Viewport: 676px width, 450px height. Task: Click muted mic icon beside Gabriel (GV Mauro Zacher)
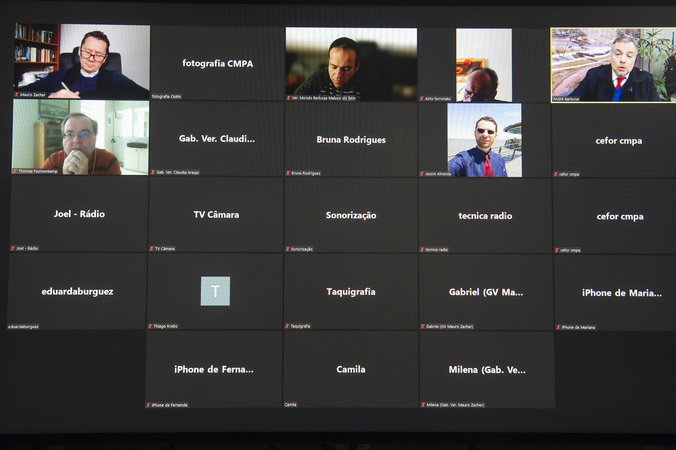422,326
